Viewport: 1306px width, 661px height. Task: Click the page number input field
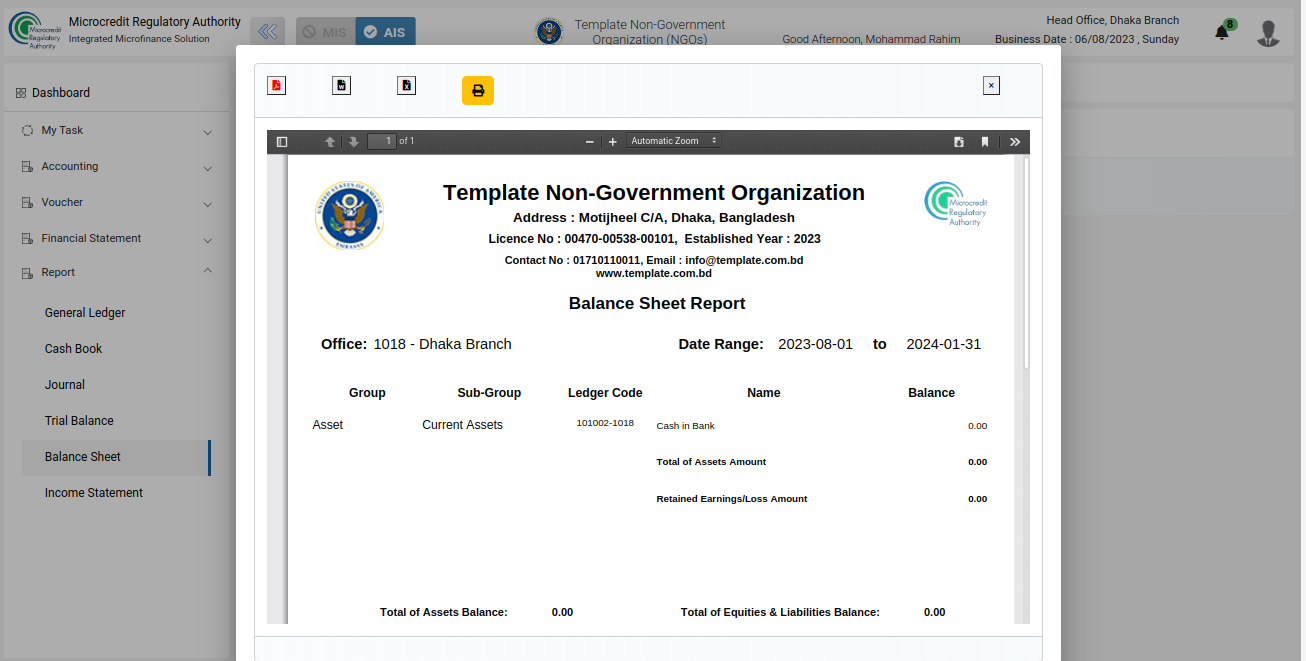[x=382, y=141]
